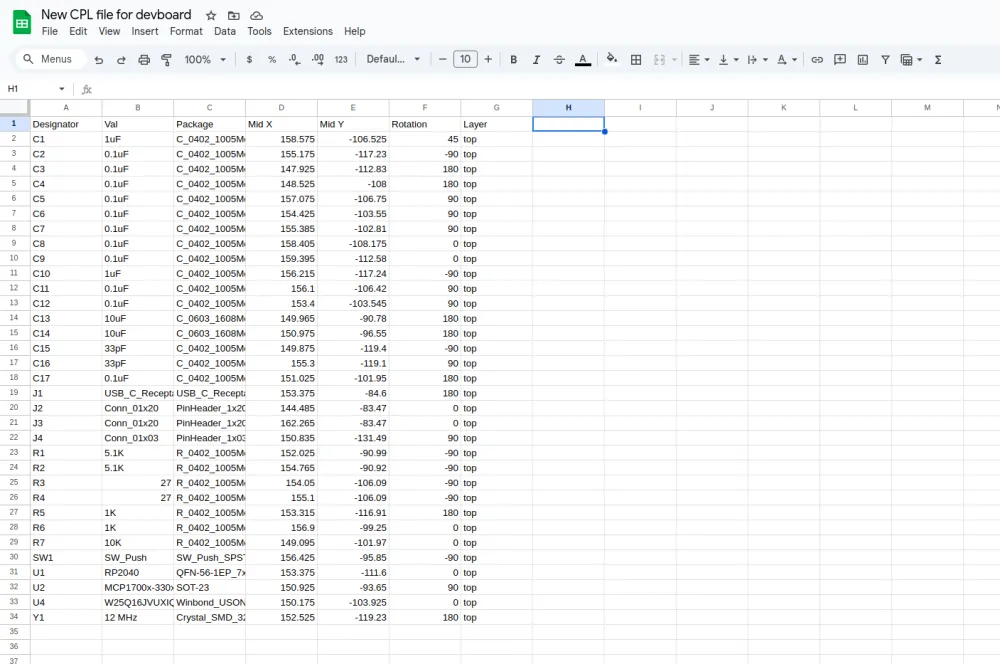Toggle bold formatting
This screenshot has width=1000, height=664.
[x=514, y=60]
